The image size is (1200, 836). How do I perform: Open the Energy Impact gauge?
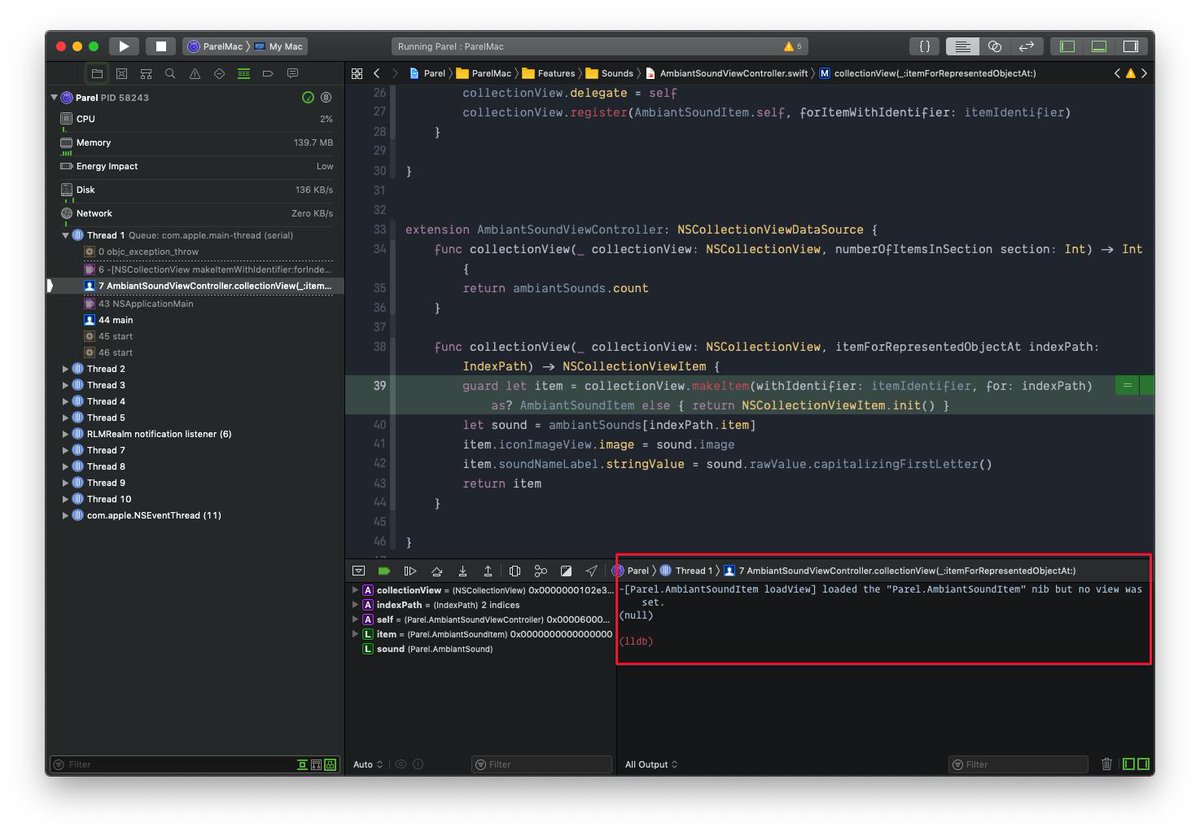point(197,166)
